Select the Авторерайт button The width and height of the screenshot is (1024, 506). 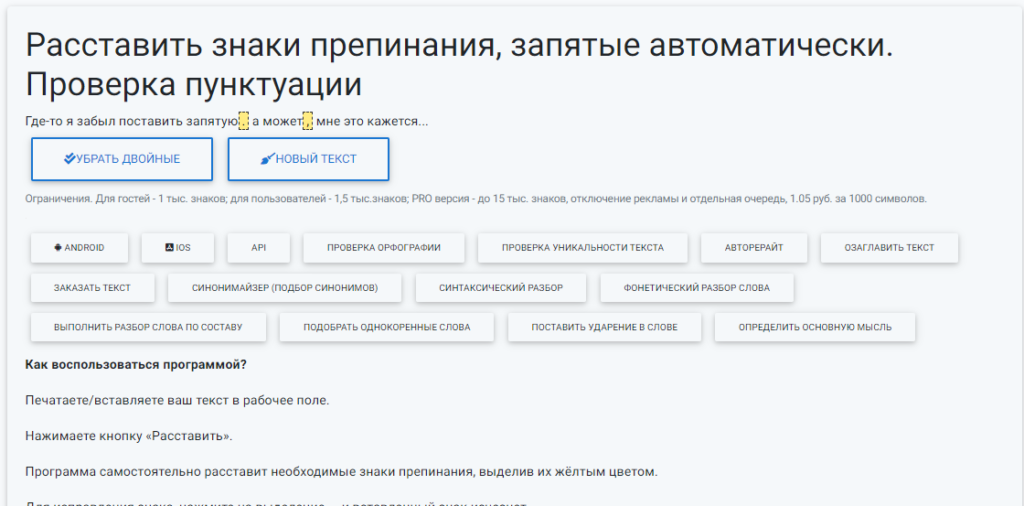point(754,247)
